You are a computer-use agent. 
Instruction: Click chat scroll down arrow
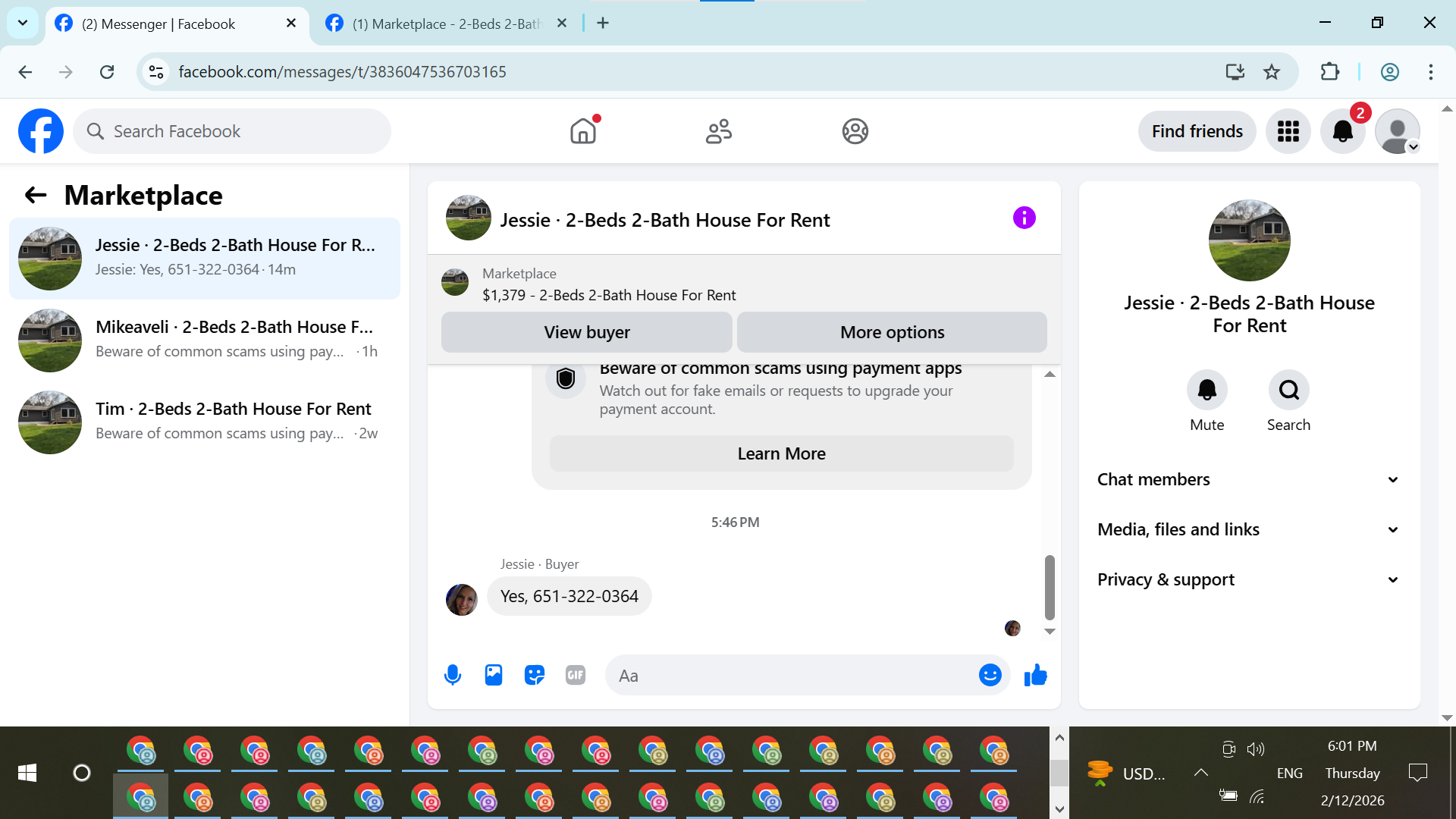(x=1050, y=632)
